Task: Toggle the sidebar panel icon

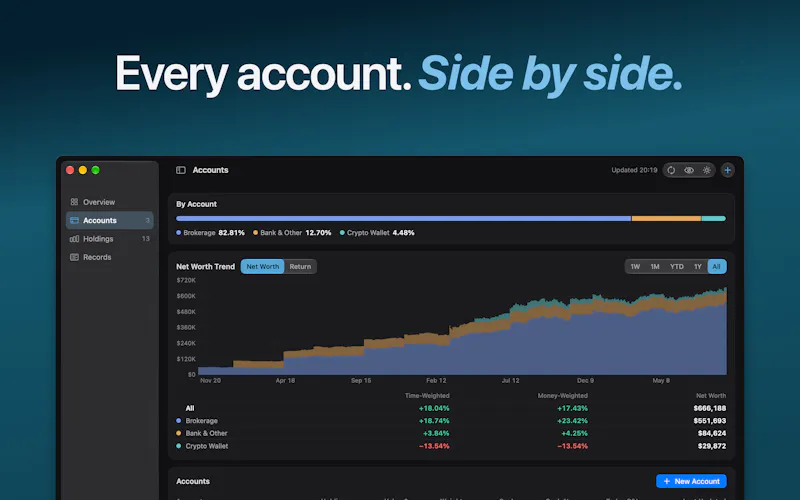Action: (181, 170)
